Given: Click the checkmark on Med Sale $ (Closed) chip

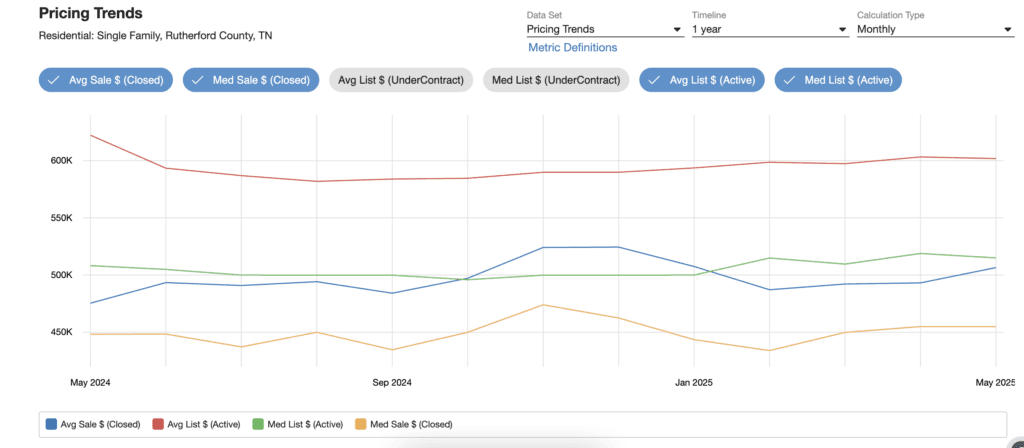Looking at the screenshot, I should click(197, 80).
